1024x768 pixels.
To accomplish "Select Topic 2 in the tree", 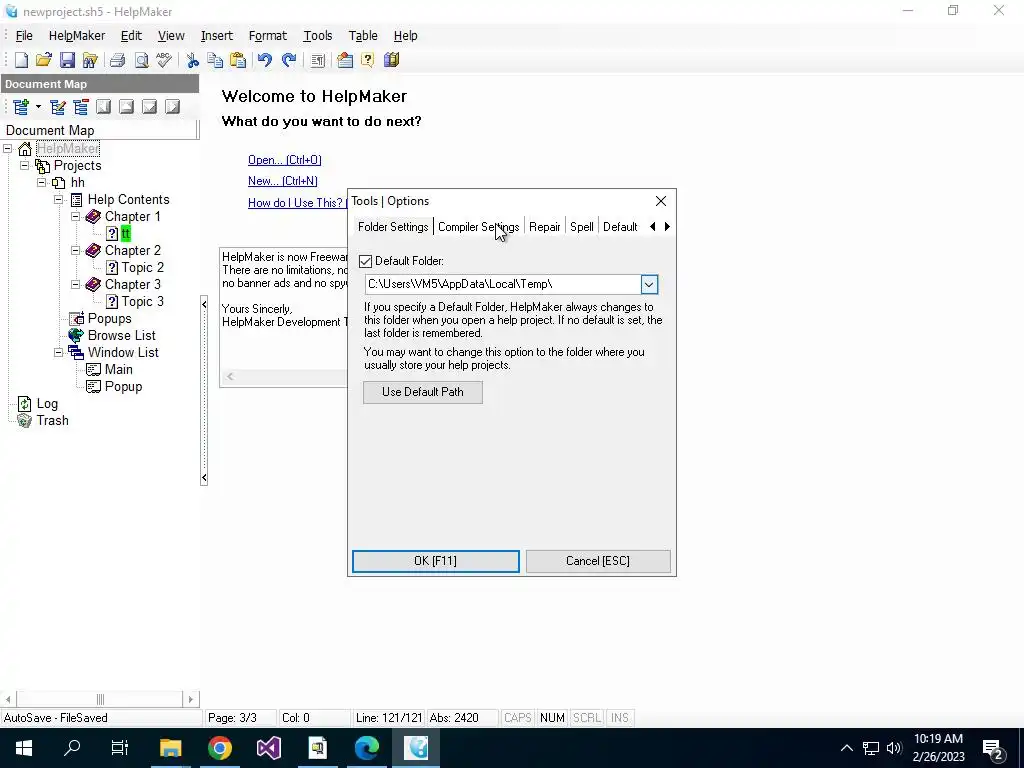I will (142, 267).
